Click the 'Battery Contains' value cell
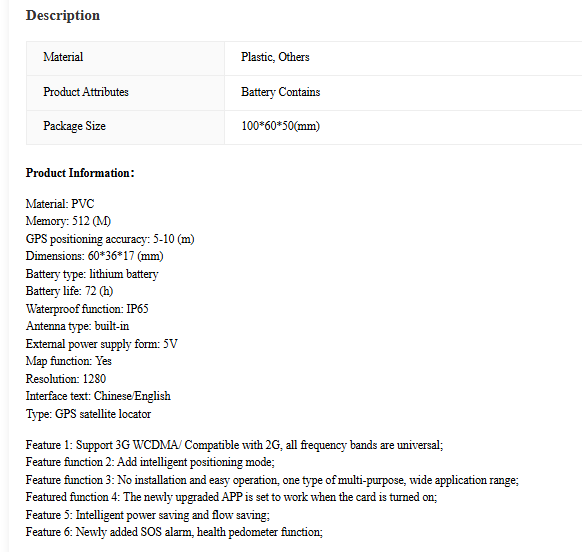Screen dimensions: 582x552 [x=403, y=93]
